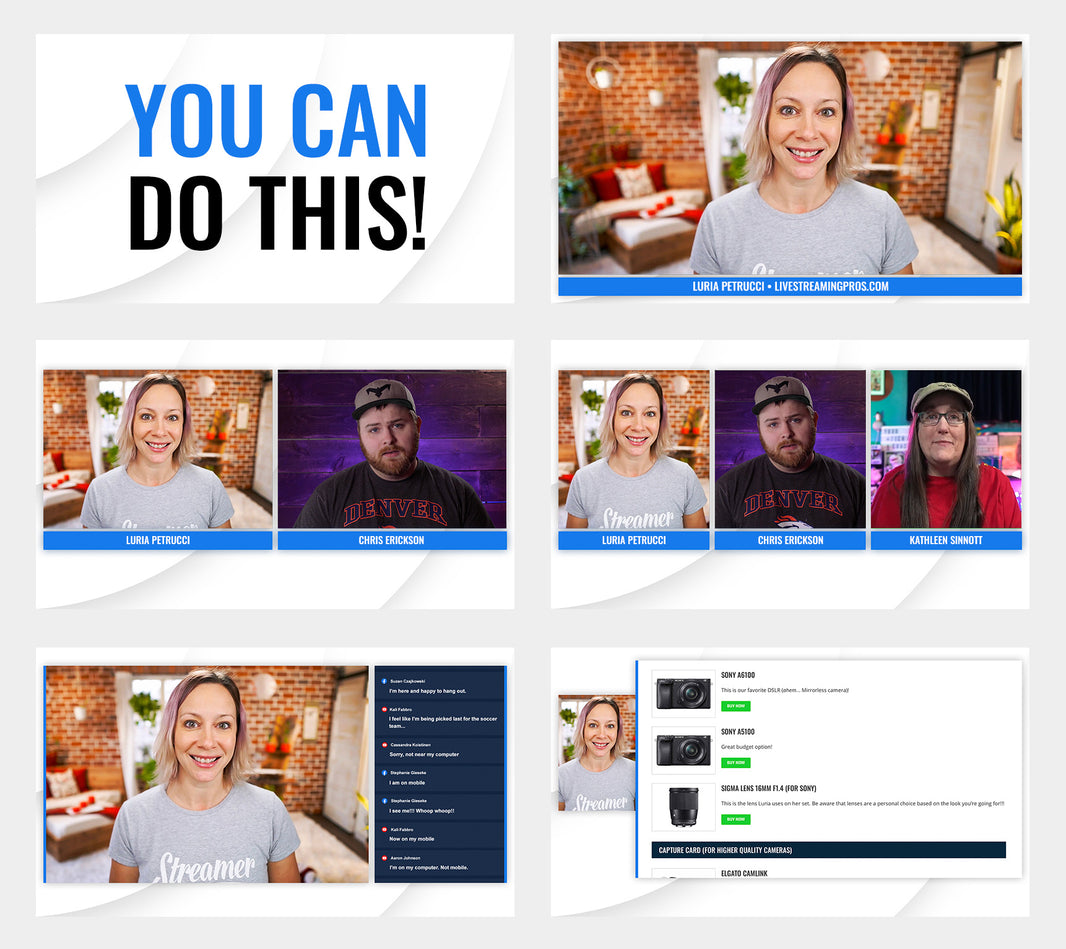
Task: Select Chris Erickson's video in the two-person layout
Action: (x=392, y=449)
